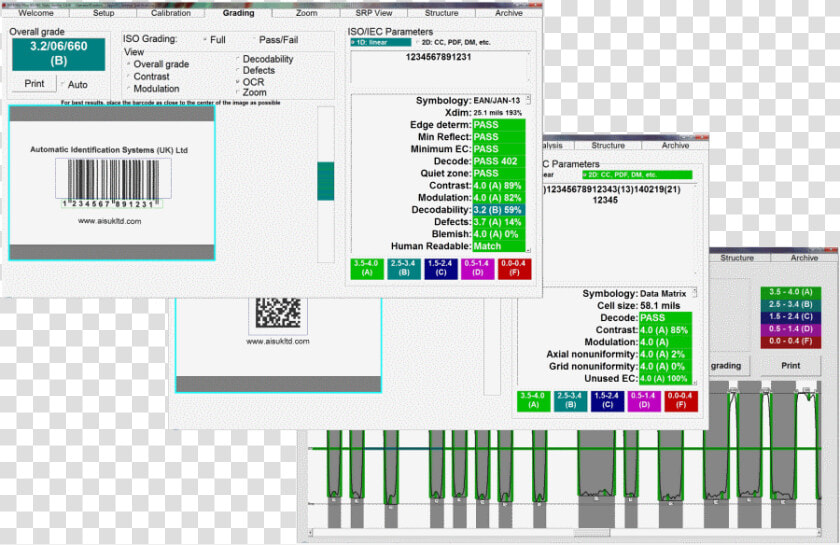
Task: Choose 1D: linear parameter mode in front window
Action: (381, 42)
